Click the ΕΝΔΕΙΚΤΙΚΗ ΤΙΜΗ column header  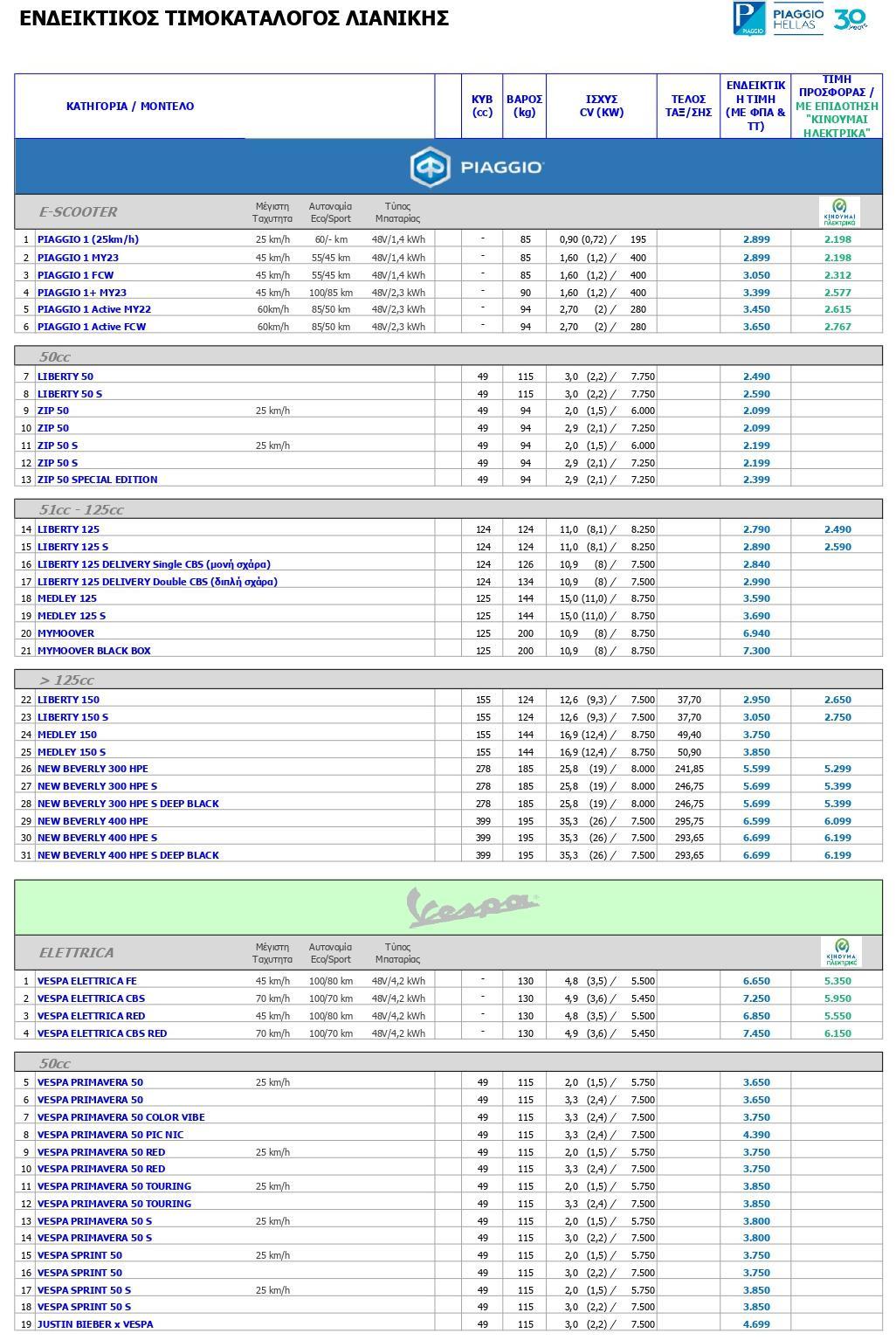tap(755, 106)
